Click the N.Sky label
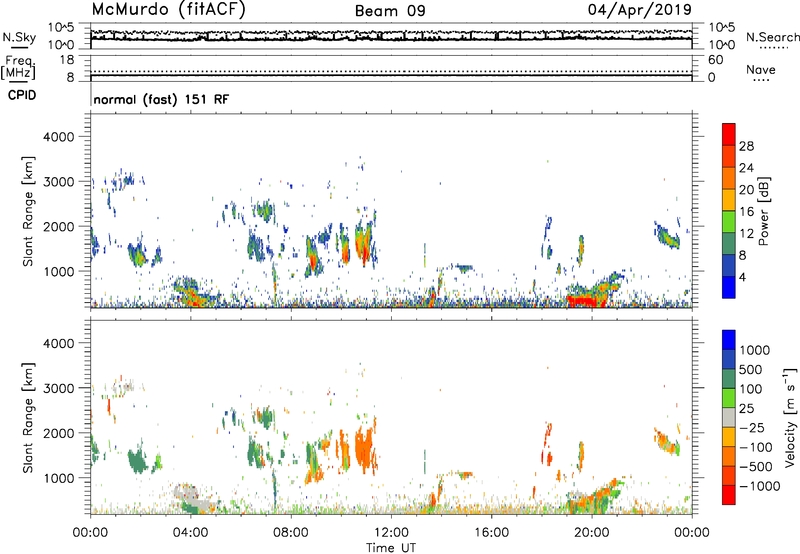 19,37
